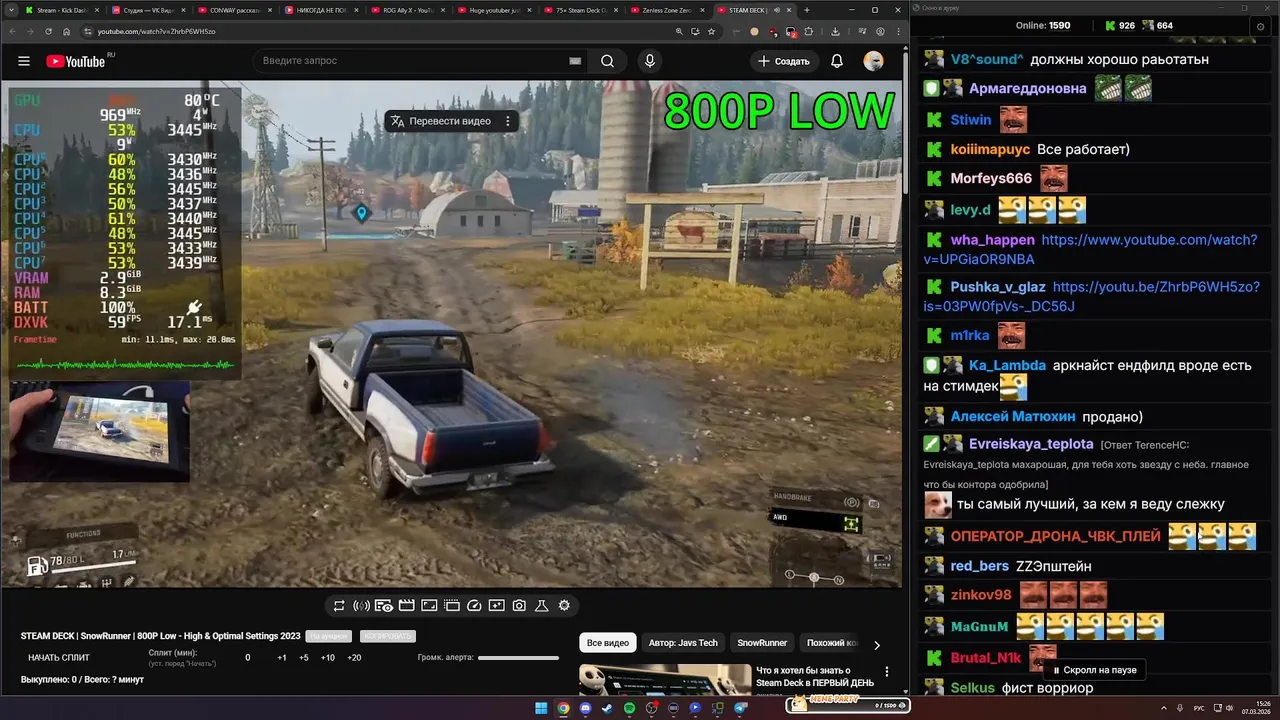This screenshot has width=1280, height=720.
Task: Open Chrome extensions puzzle icon
Action: coord(808,31)
